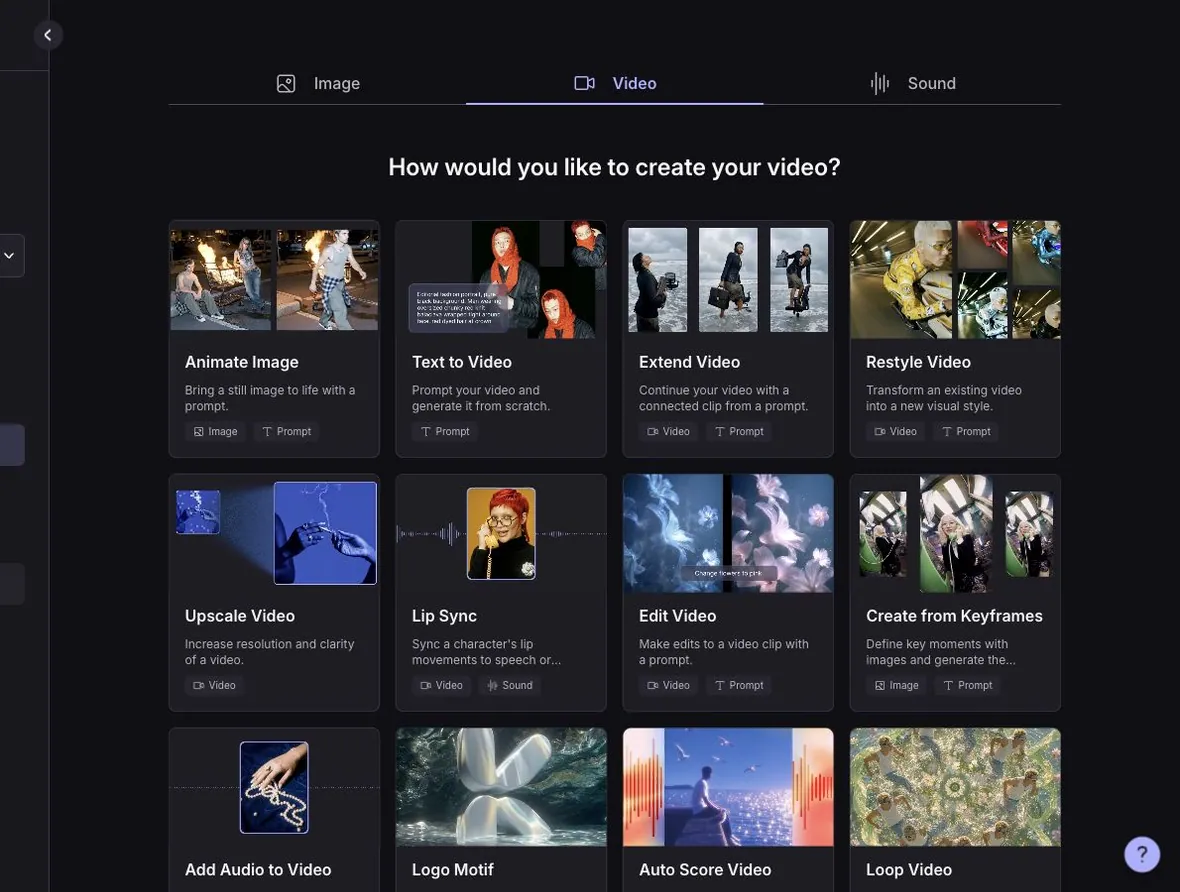This screenshot has height=892, width=1180.
Task: Select the Add Audio pearls thumbnail
Action: (x=274, y=787)
